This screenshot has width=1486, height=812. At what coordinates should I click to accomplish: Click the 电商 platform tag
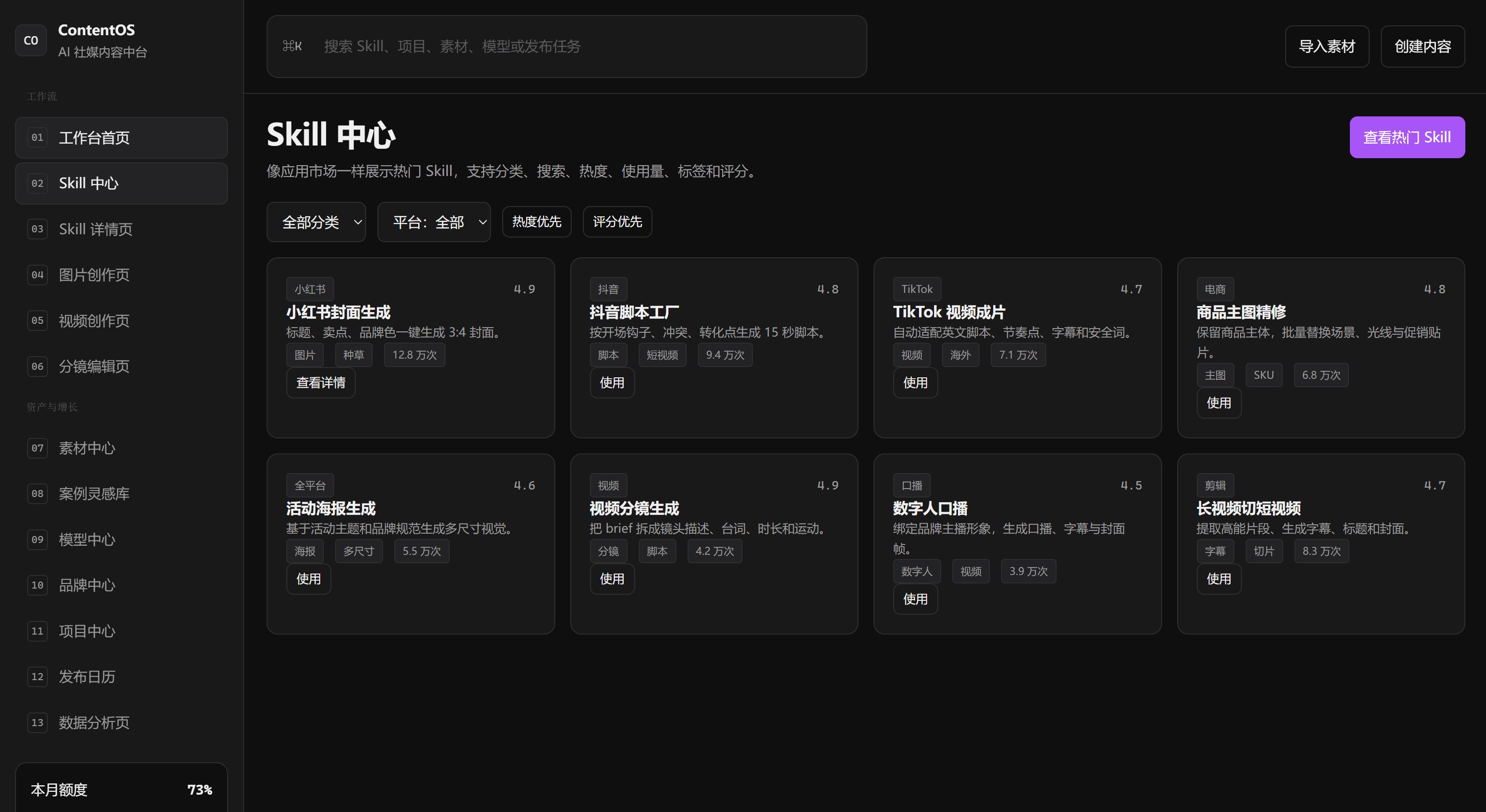[1216, 290]
